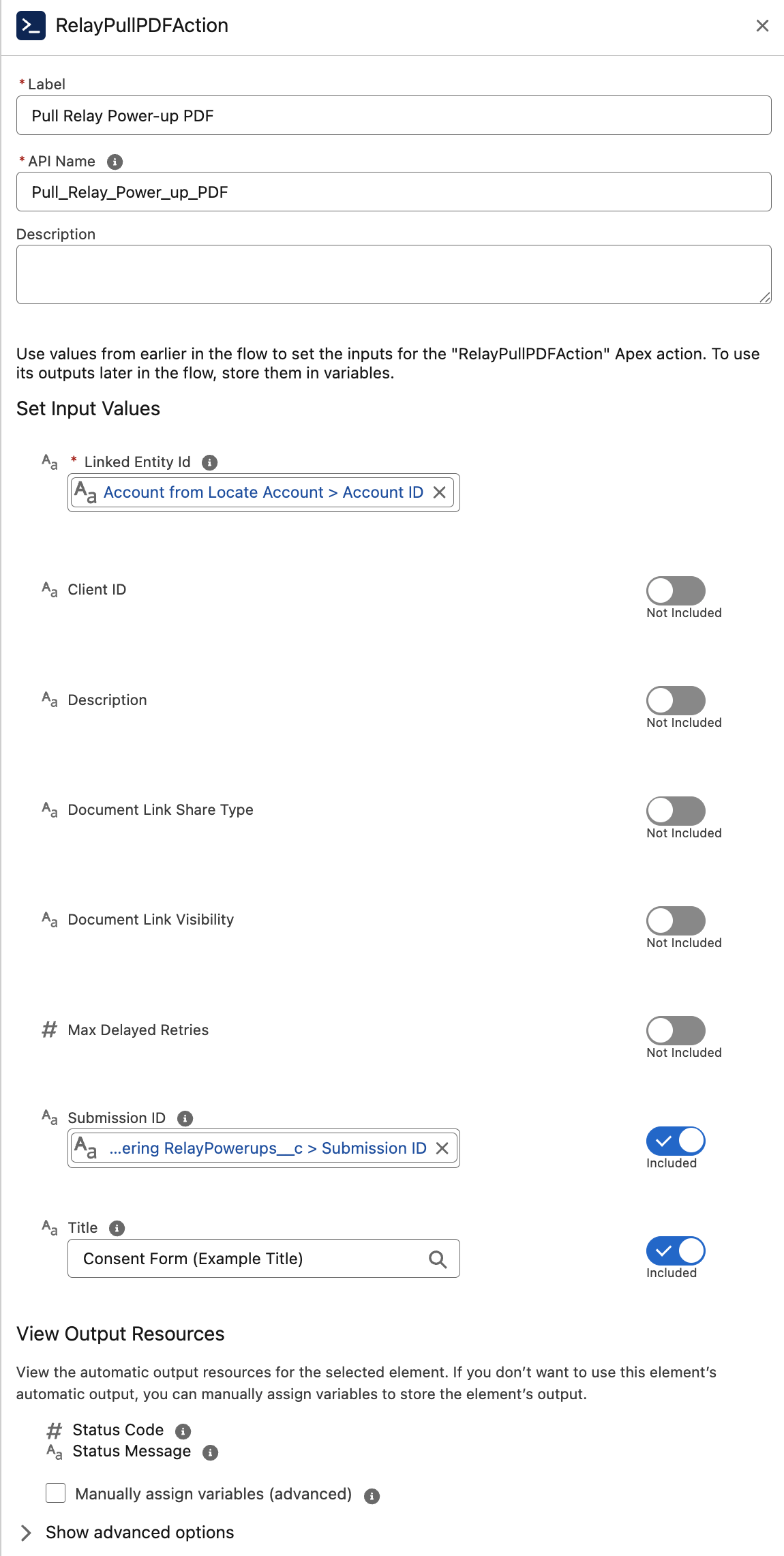784x1556 pixels.
Task: Click the Linked Entity Id resource combobox
Action: point(263,492)
